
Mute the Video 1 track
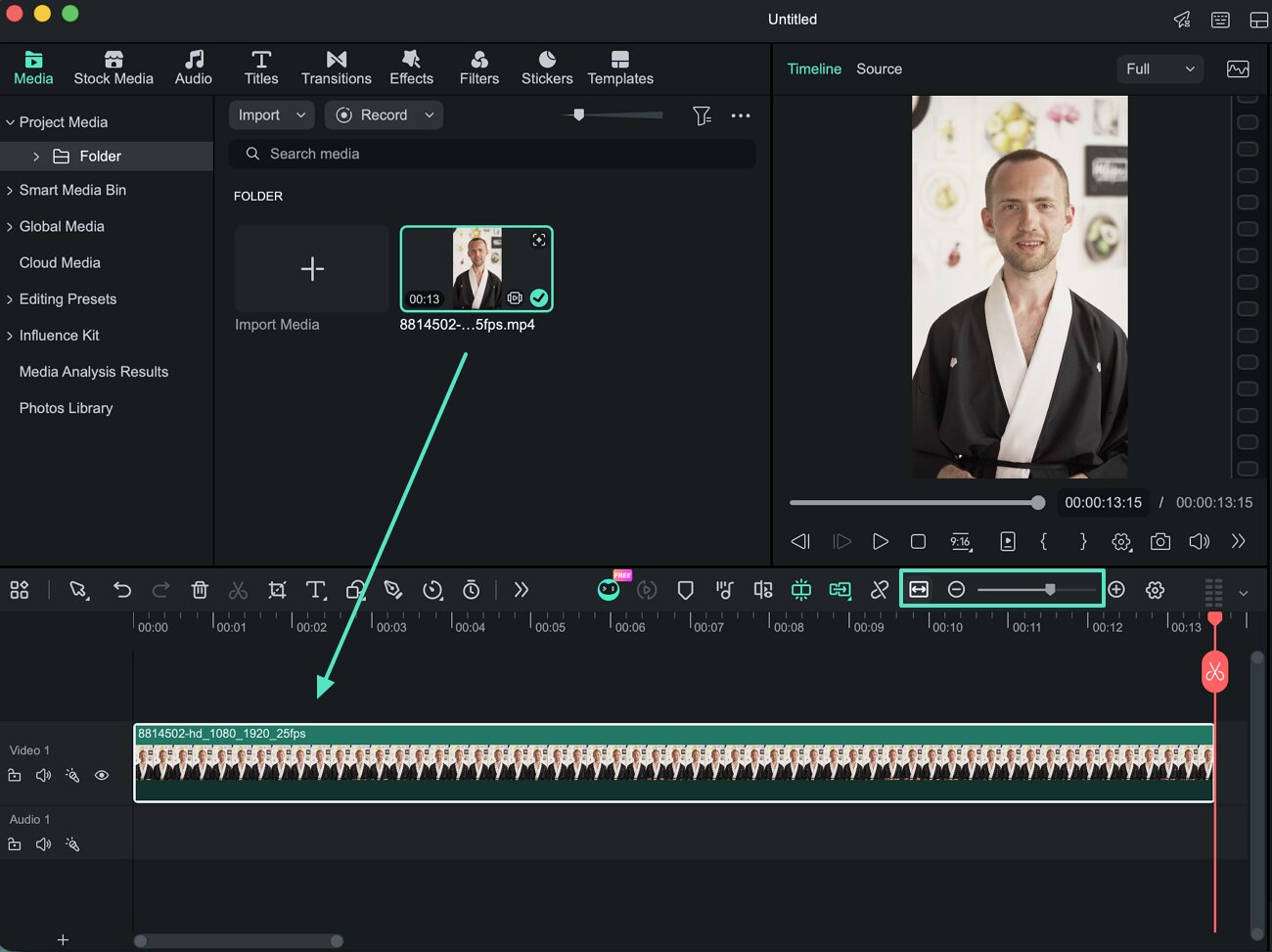coord(43,775)
